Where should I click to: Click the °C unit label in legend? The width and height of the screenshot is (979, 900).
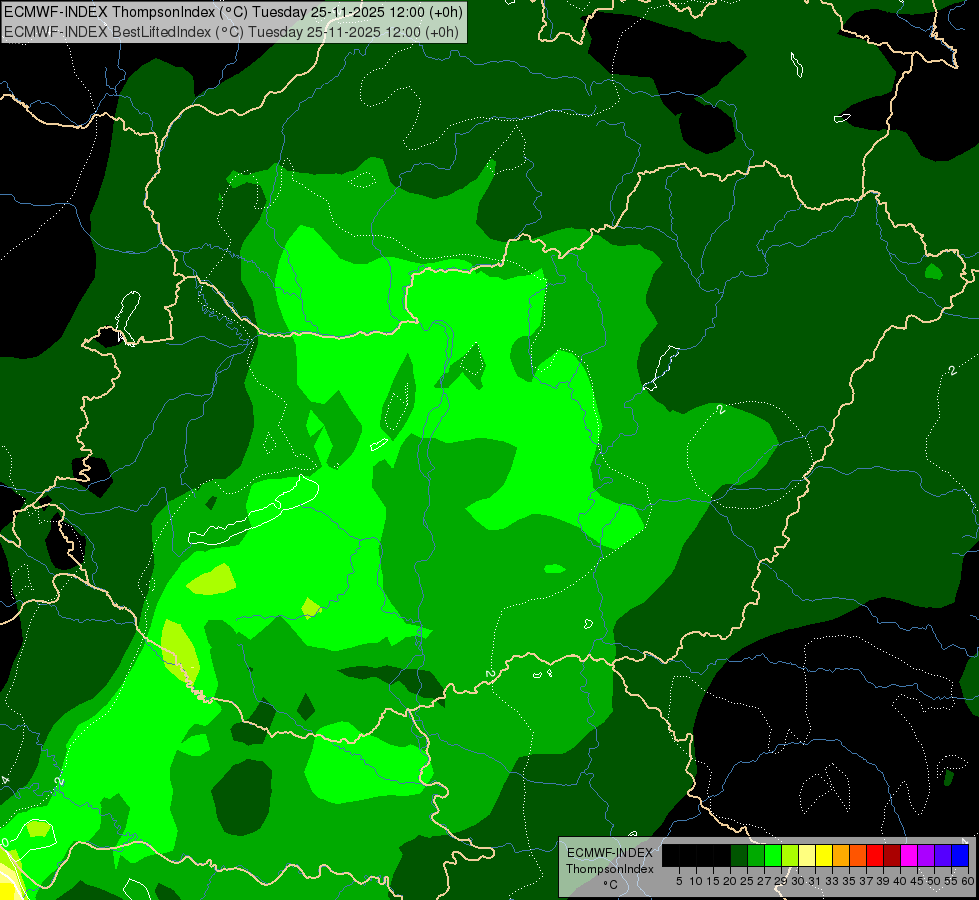[611, 884]
